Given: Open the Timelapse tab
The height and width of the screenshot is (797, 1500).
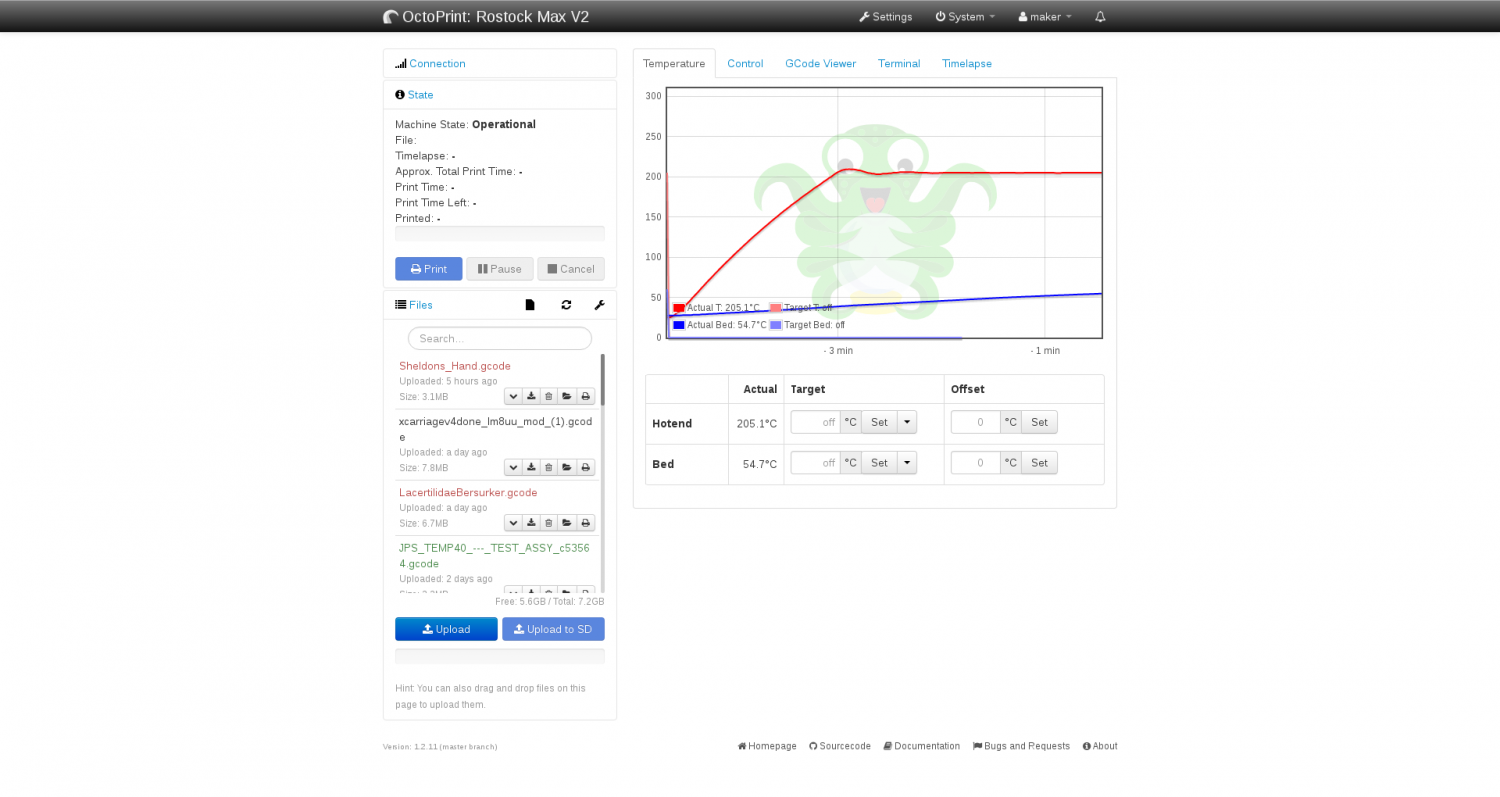Looking at the screenshot, I should point(967,63).
